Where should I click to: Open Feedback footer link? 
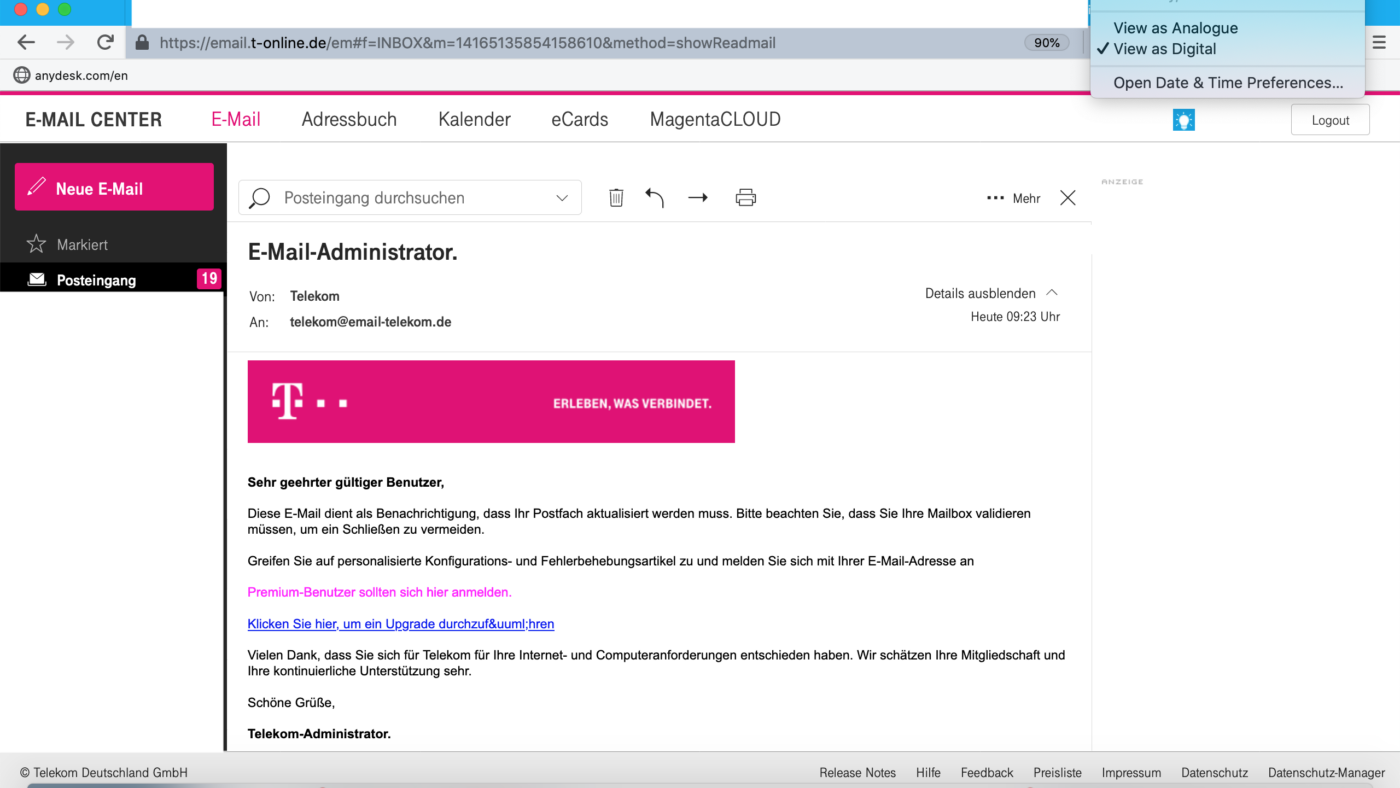pyautogui.click(x=987, y=773)
